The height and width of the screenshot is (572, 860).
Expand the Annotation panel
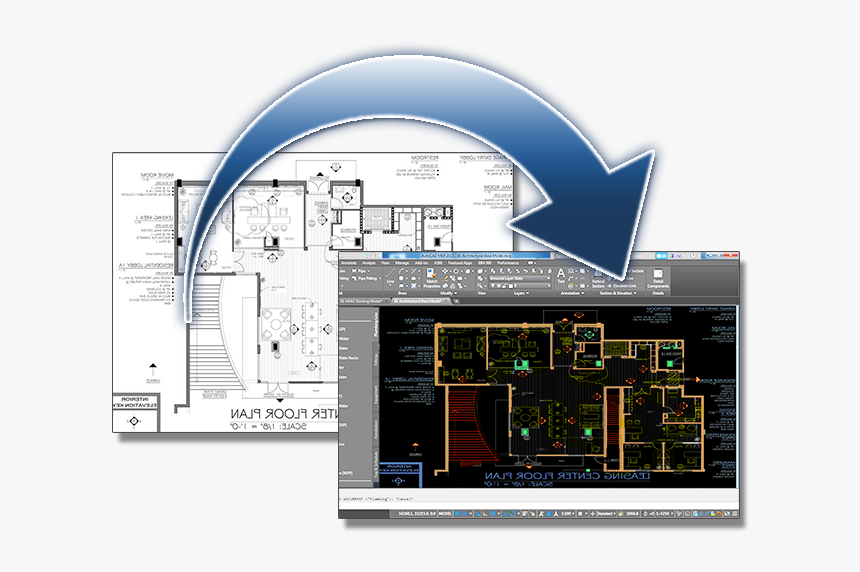572,293
